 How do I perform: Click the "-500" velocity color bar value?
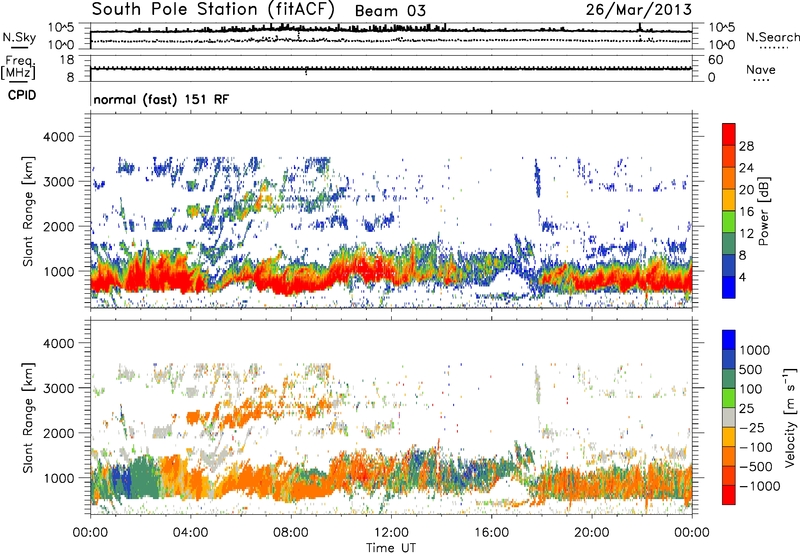pos(756,467)
